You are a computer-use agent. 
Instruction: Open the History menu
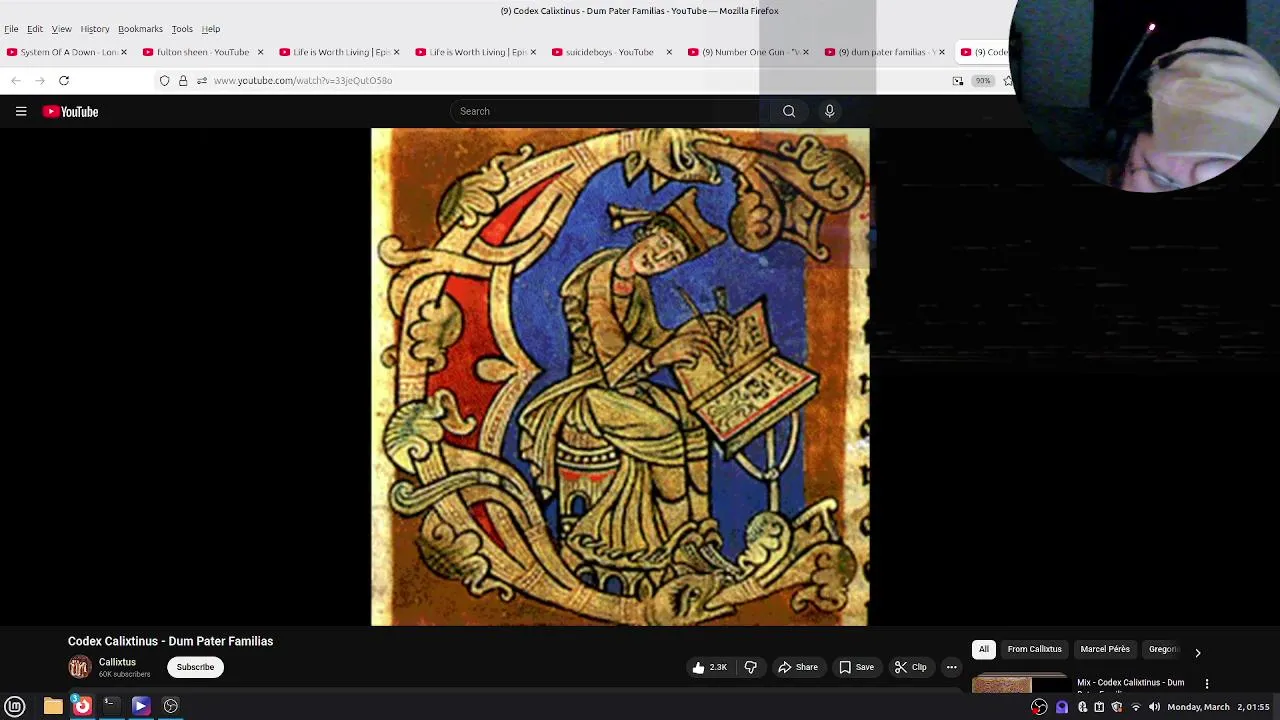pos(95,29)
